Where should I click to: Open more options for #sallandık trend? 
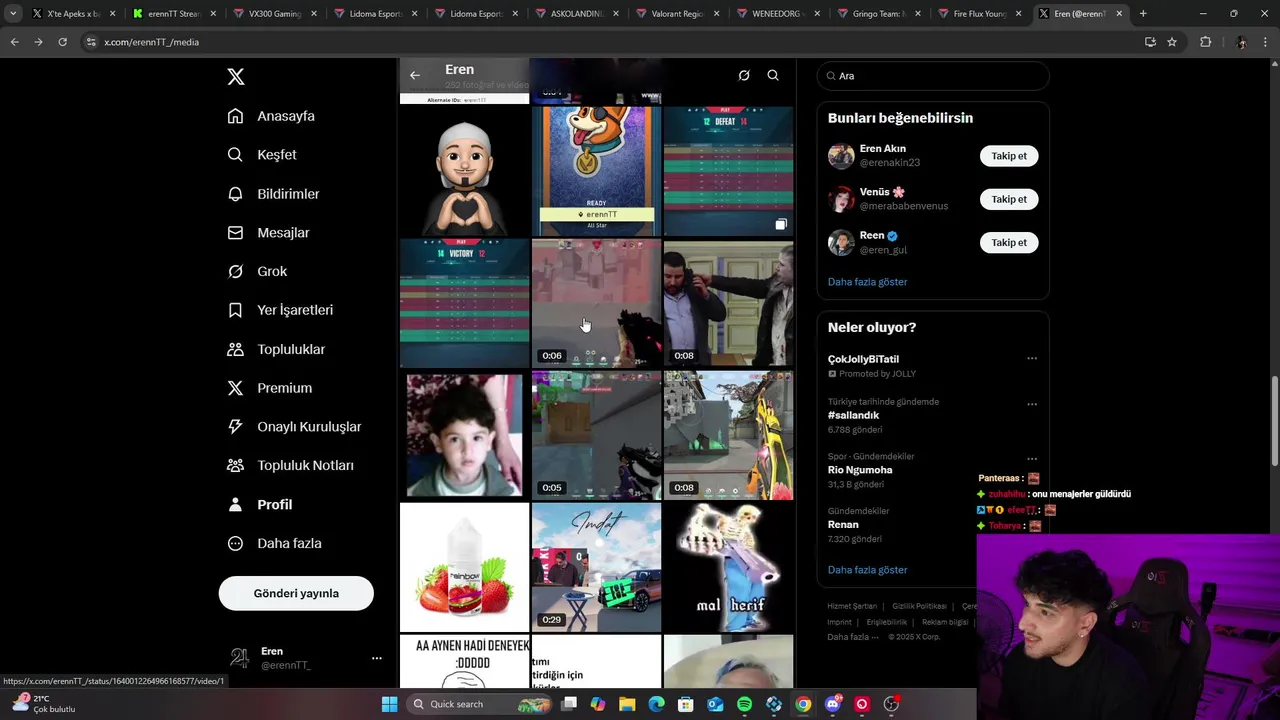click(x=1032, y=405)
